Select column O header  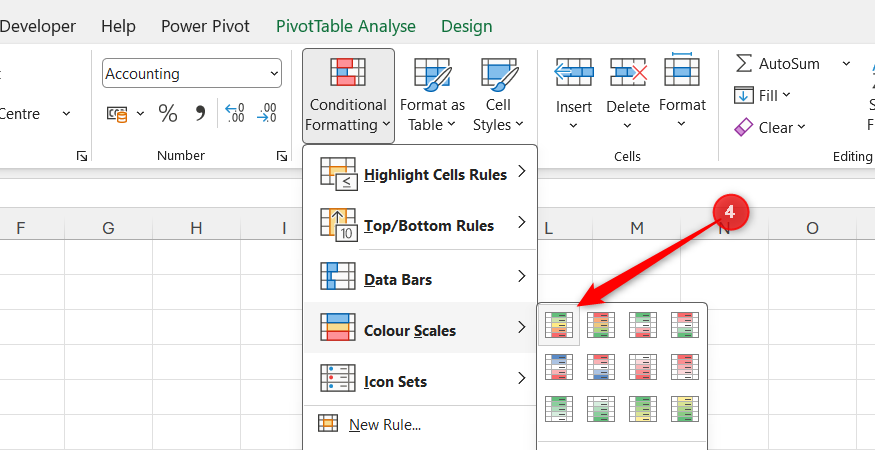812,228
